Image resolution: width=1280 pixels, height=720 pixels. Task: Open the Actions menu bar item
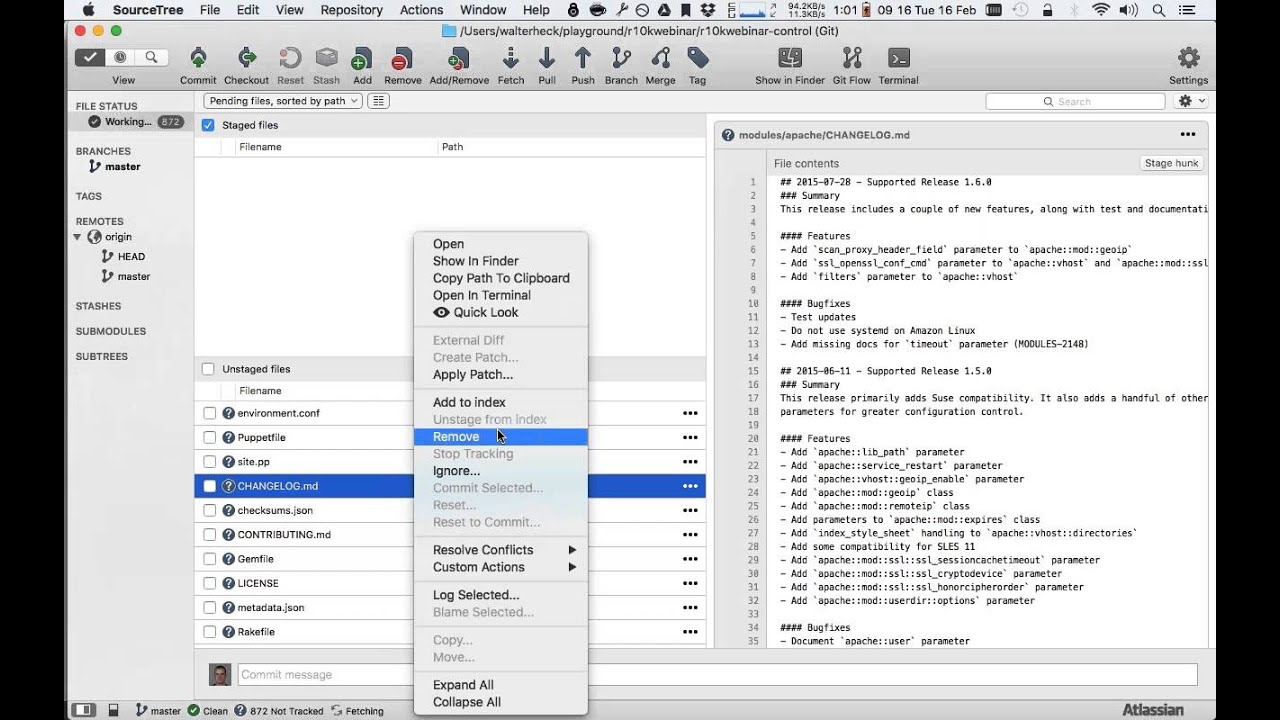(x=421, y=10)
